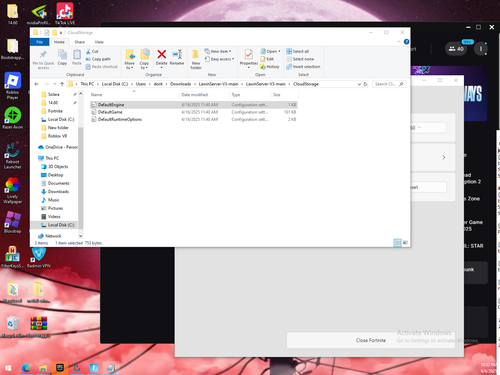Click Downloads in the address path
The height and width of the screenshot is (375, 500).
tap(181, 84)
